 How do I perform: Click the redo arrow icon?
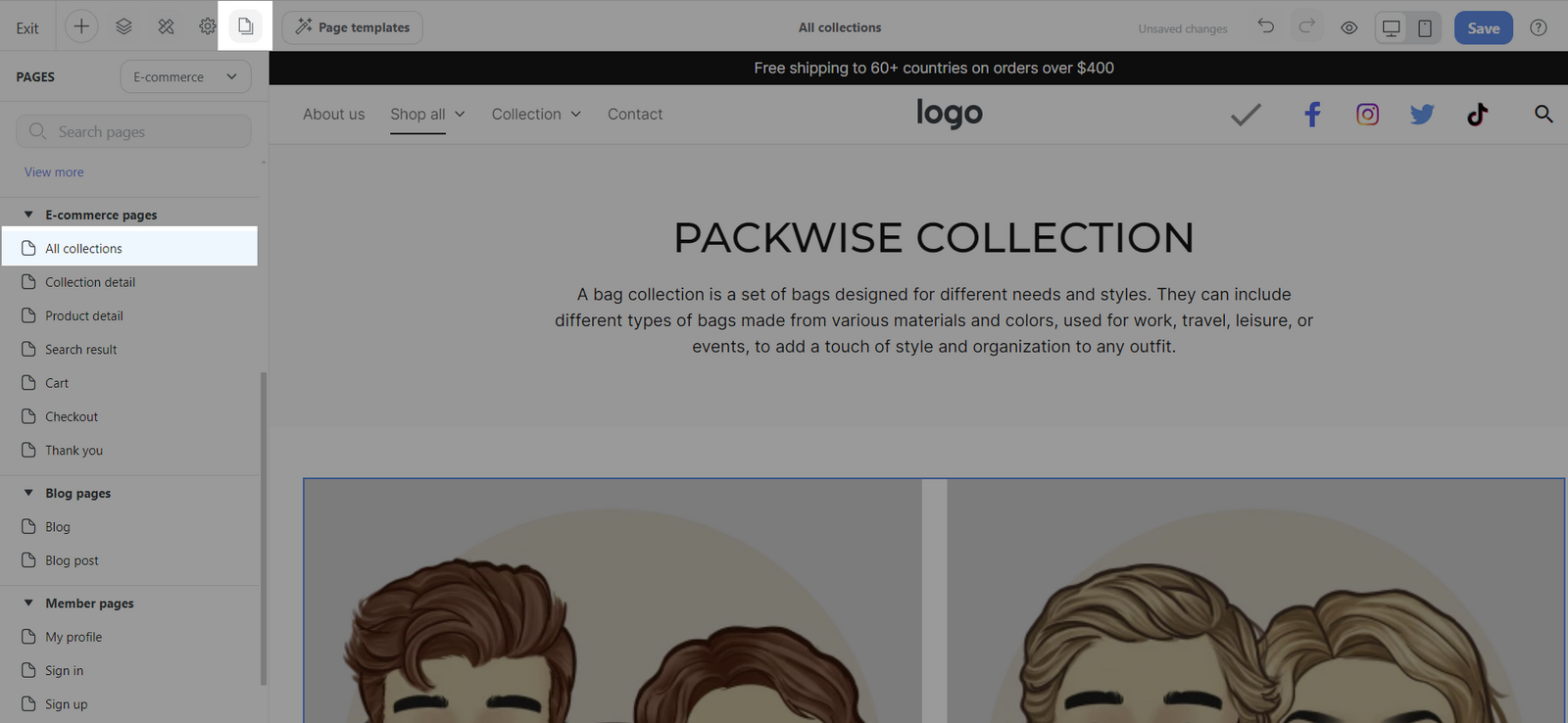click(x=1306, y=26)
